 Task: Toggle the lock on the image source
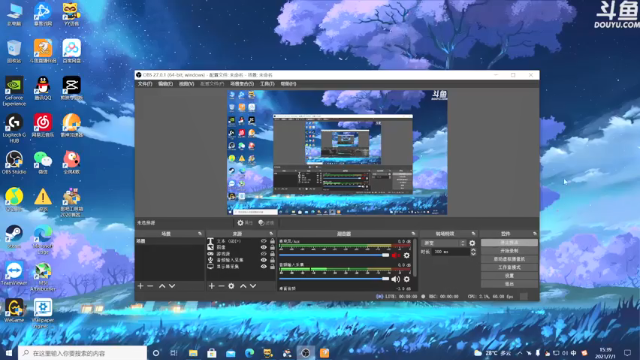tap(272, 247)
